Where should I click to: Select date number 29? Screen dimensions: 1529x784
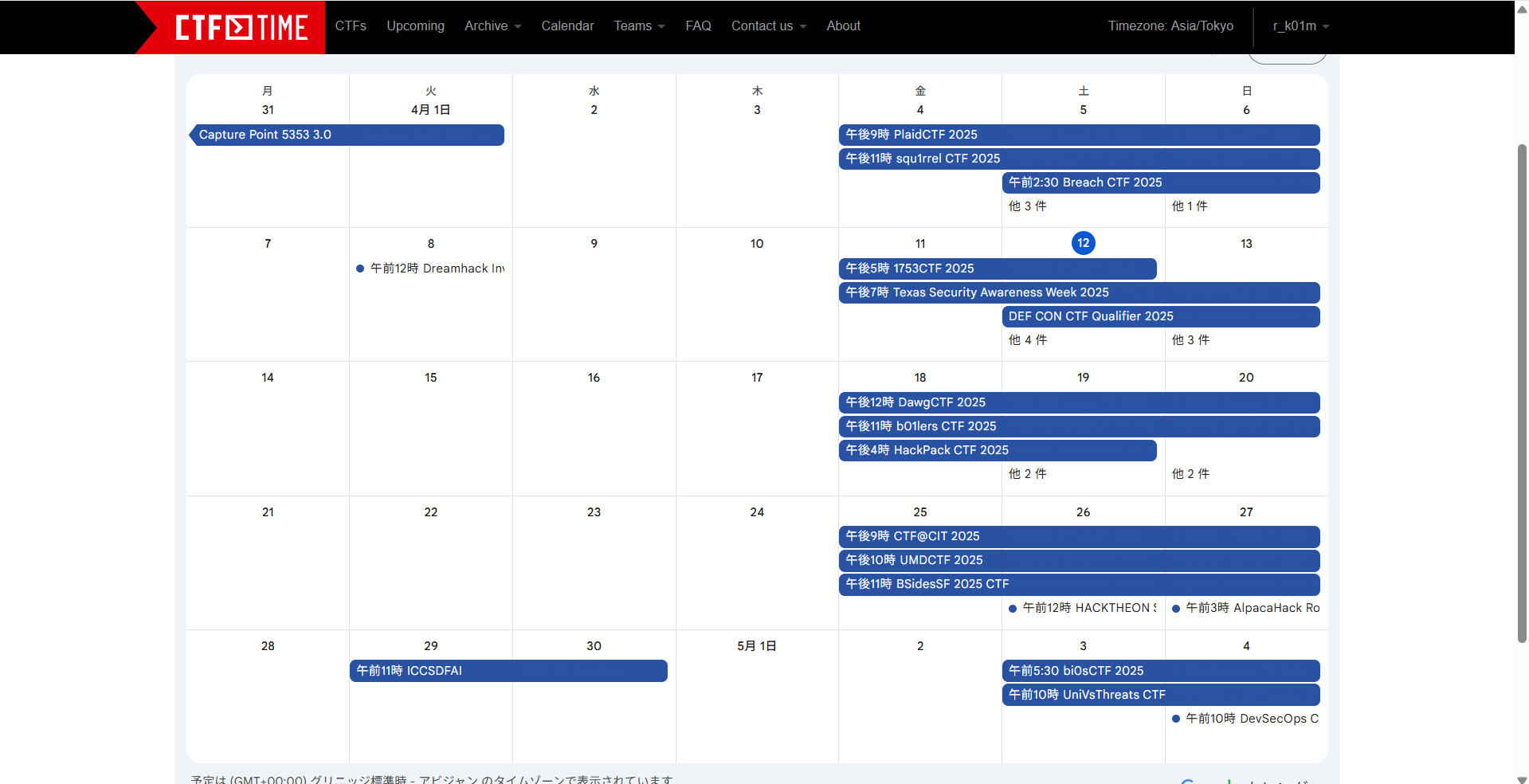pos(431,646)
